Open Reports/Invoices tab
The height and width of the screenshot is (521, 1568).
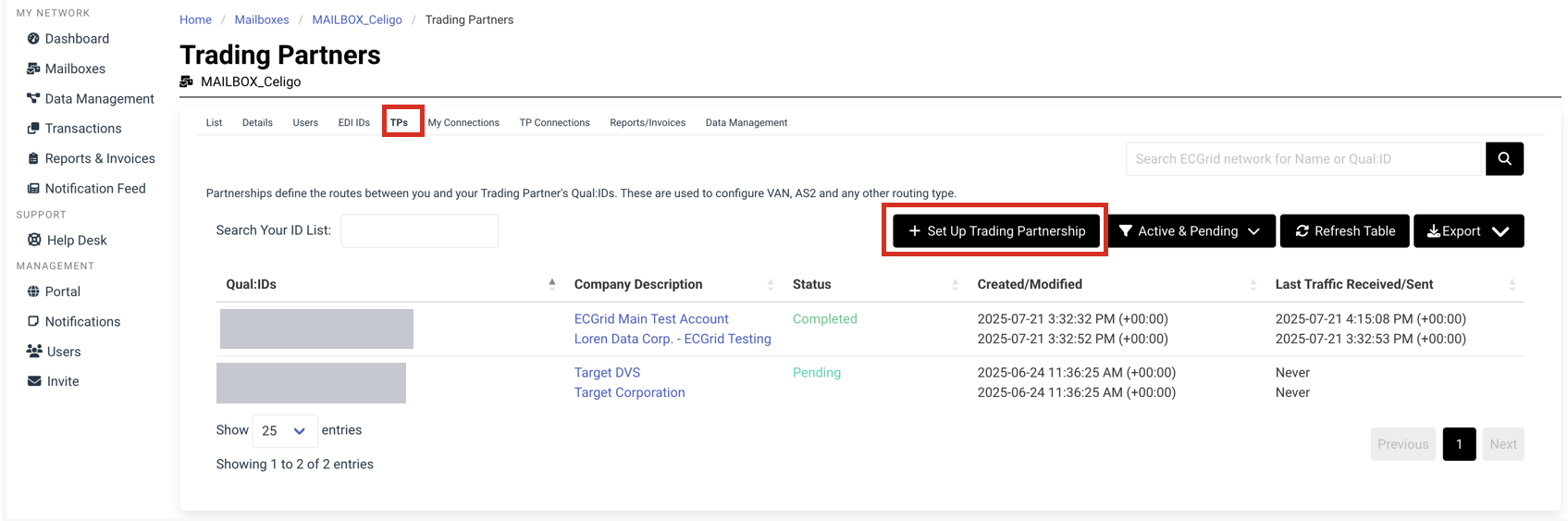[648, 122]
